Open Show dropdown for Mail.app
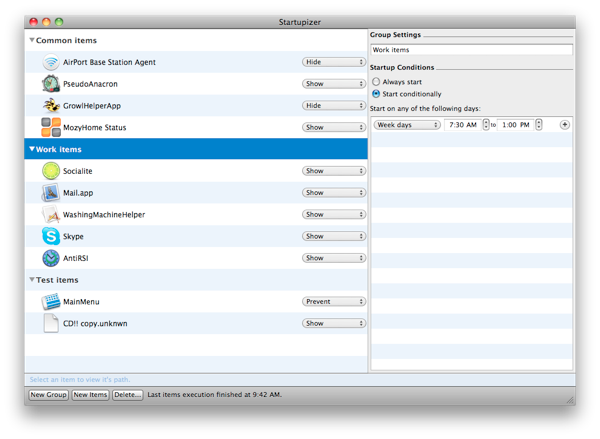The height and width of the screenshot is (439, 600). click(x=334, y=193)
